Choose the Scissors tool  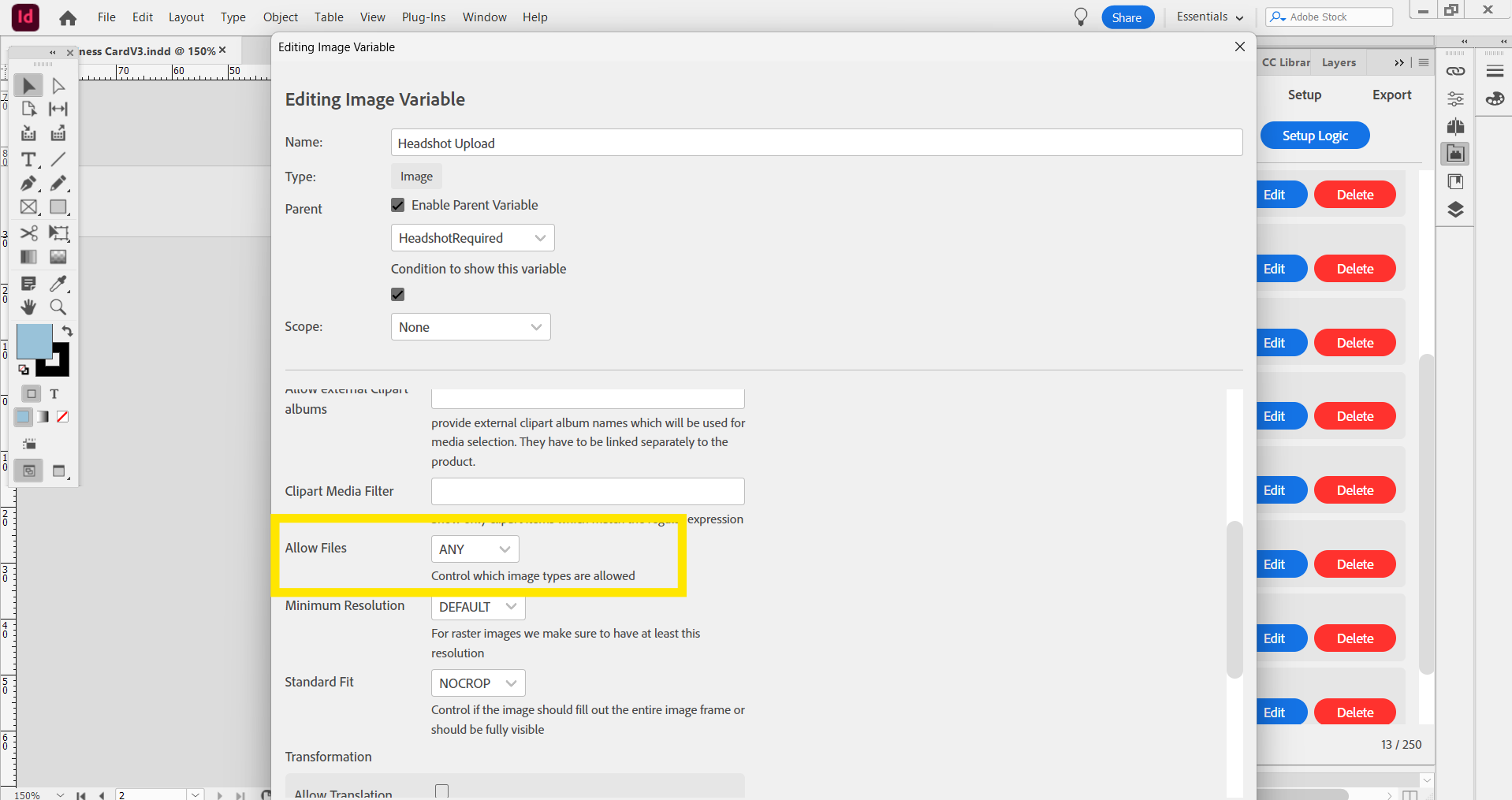(28, 233)
